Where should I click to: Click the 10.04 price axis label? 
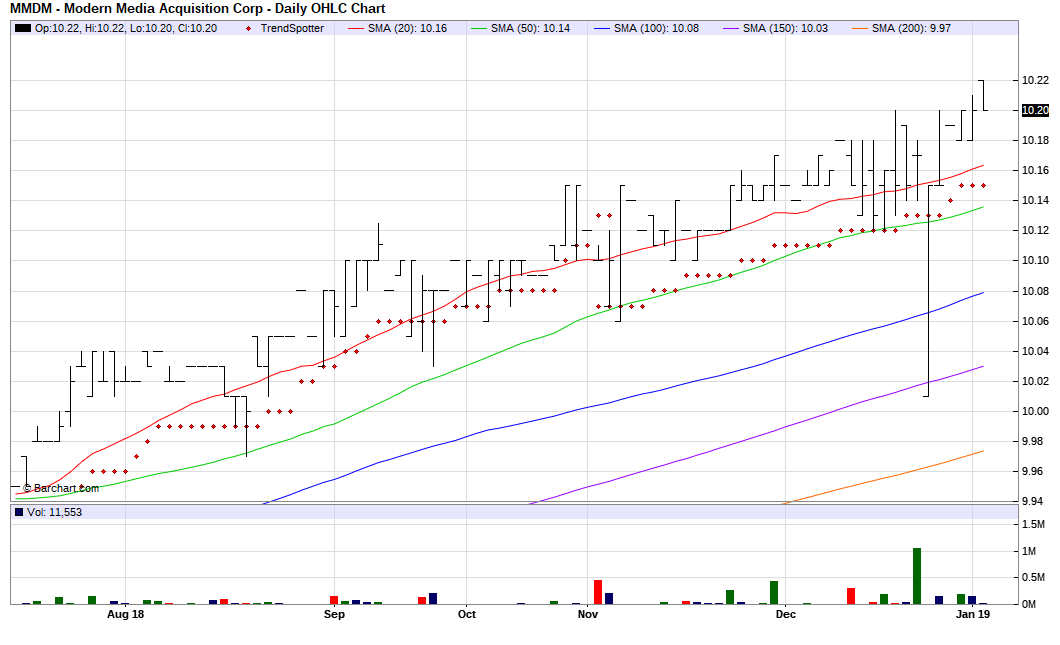click(x=1034, y=351)
